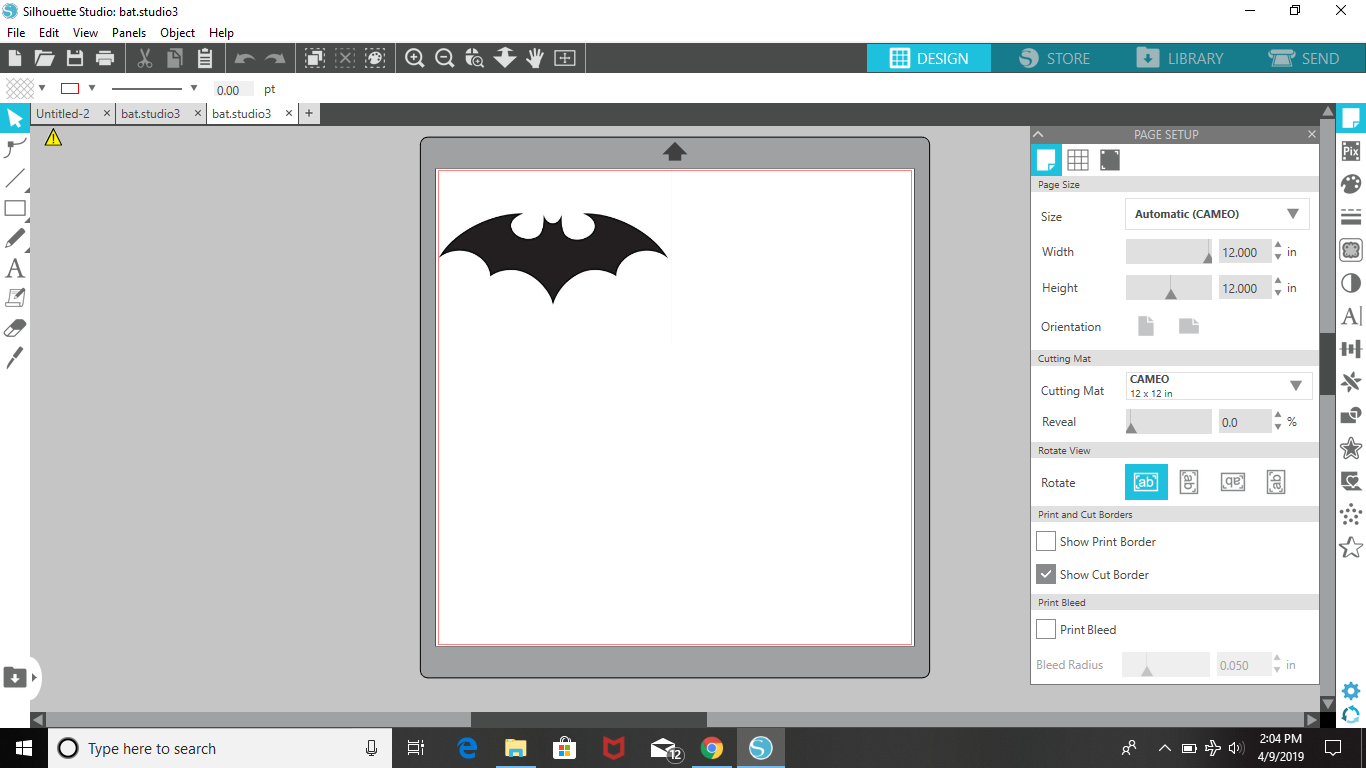
Task: Click the yellow warning triangle icon
Action: [53, 138]
